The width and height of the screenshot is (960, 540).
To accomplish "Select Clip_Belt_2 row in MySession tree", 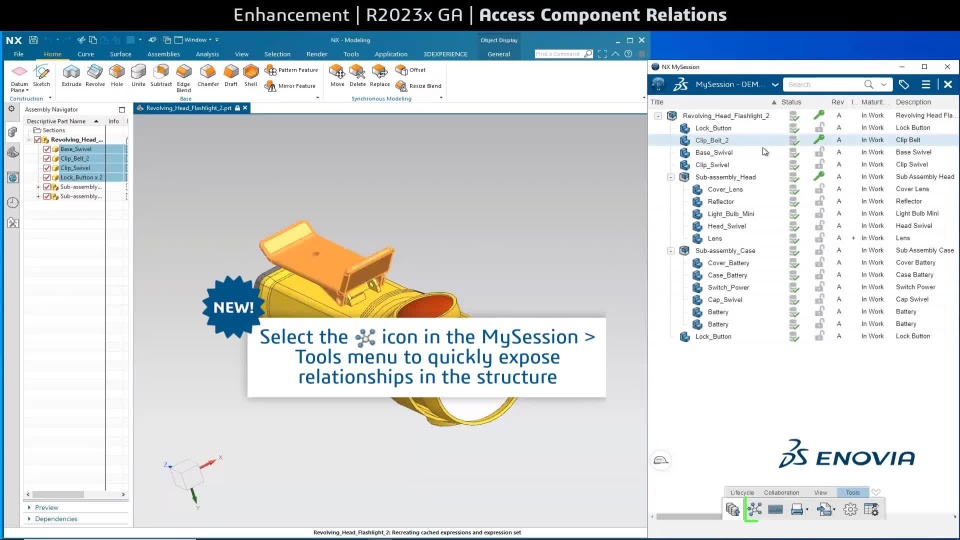I will [804, 140].
